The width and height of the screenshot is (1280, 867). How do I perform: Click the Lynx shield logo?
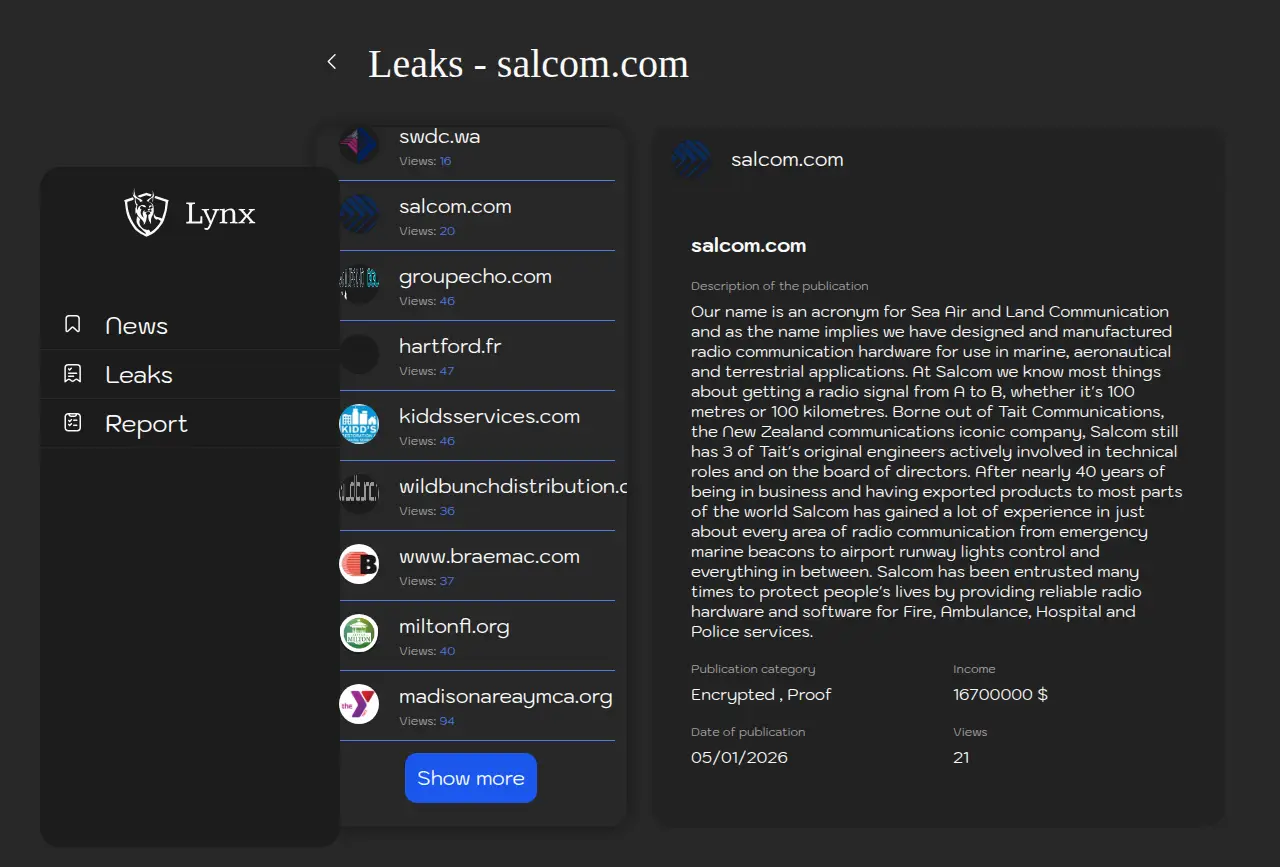point(146,213)
